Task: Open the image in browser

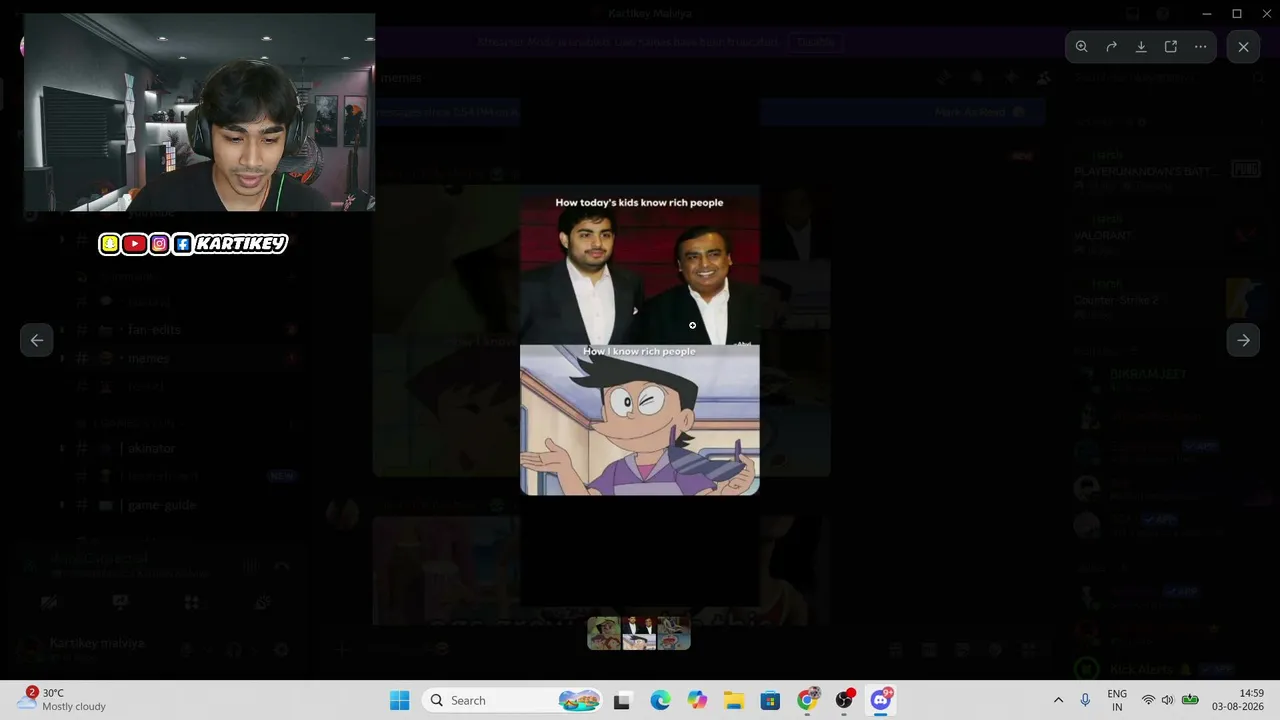Action: (x=1171, y=47)
